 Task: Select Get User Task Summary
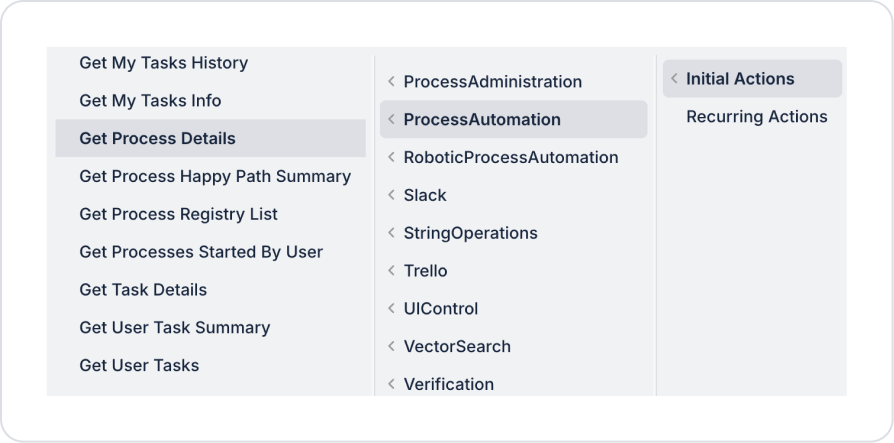[174, 328]
